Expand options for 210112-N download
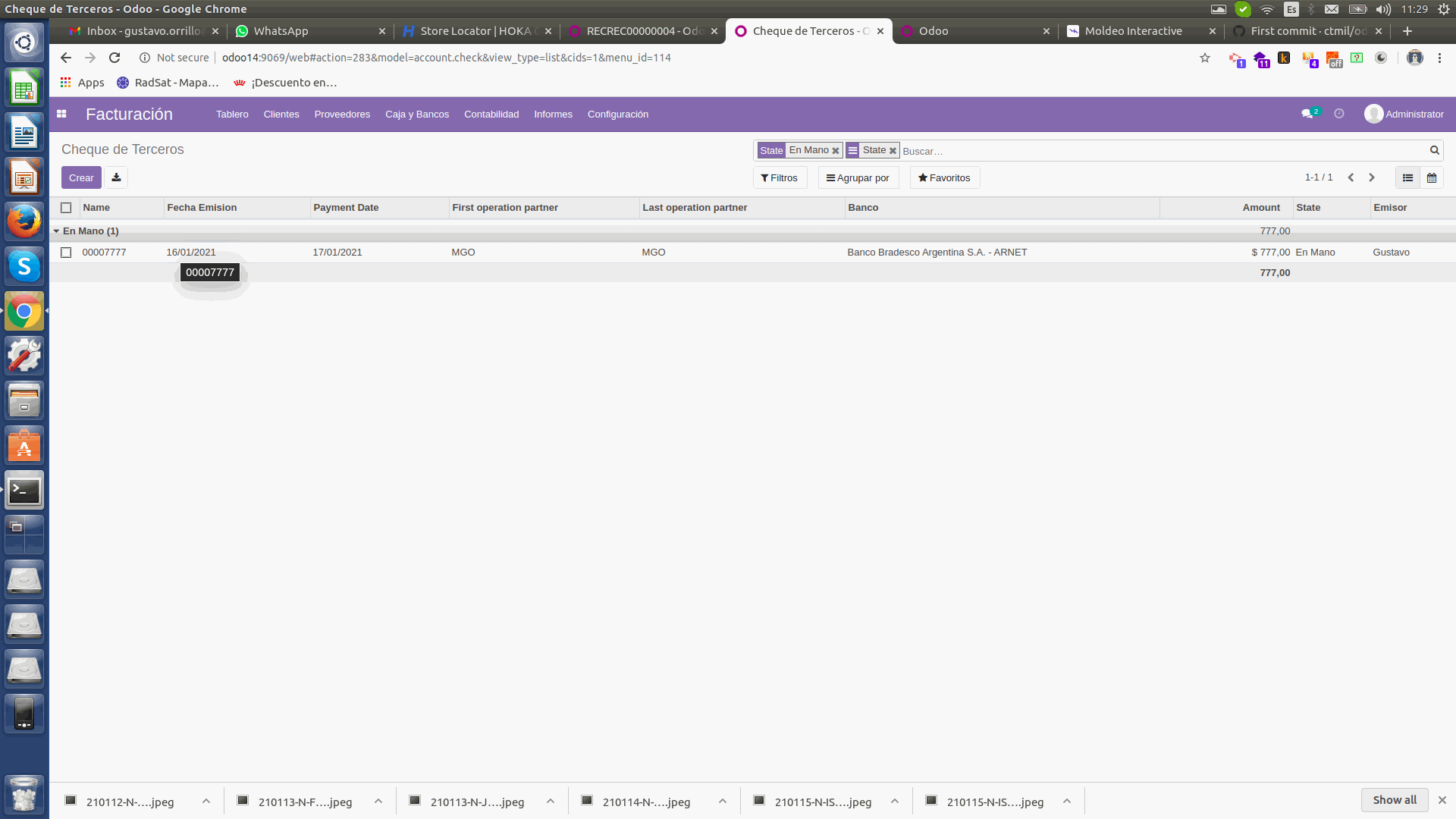The height and width of the screenshot is (819, 1456). [206, 801]
